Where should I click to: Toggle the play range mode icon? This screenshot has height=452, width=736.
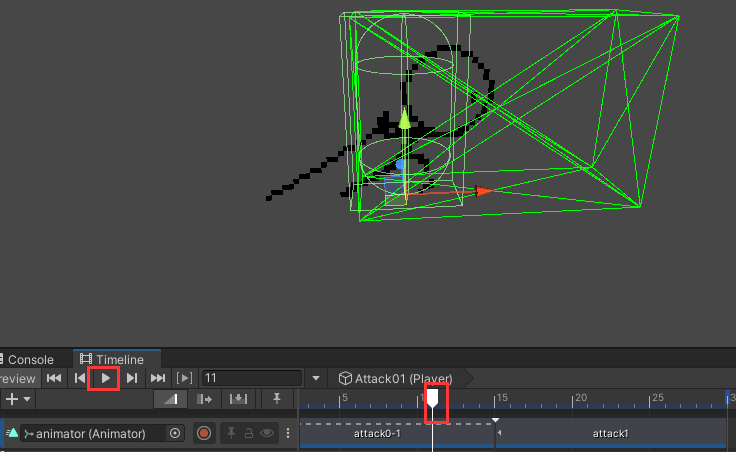point(184,378)
